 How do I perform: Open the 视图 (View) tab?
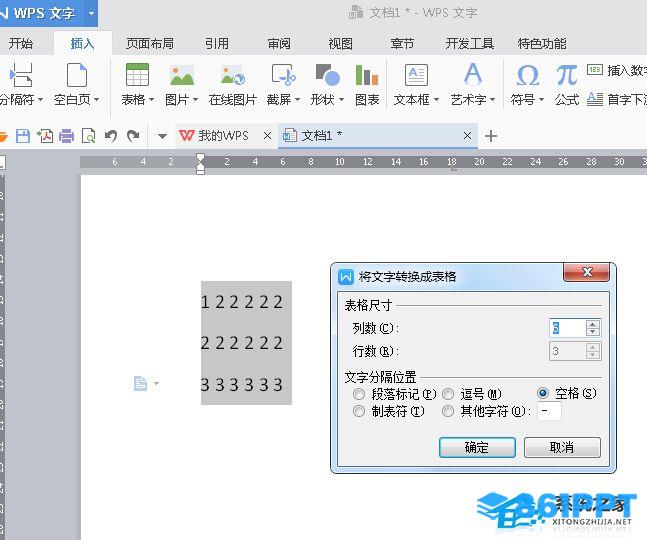pyautogui.click(x=340, y=43)
